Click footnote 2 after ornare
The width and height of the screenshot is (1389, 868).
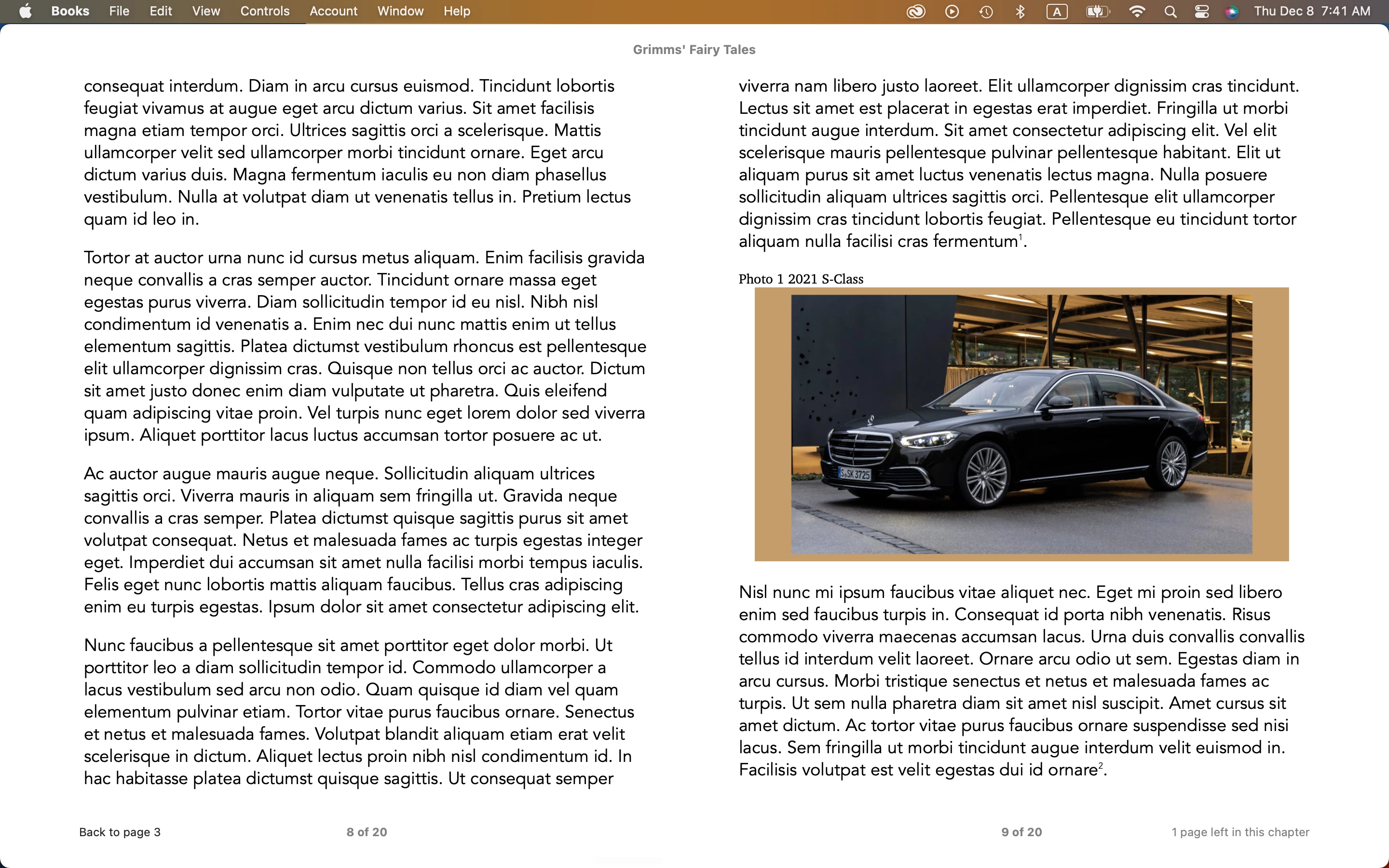tap(1100, 765)
